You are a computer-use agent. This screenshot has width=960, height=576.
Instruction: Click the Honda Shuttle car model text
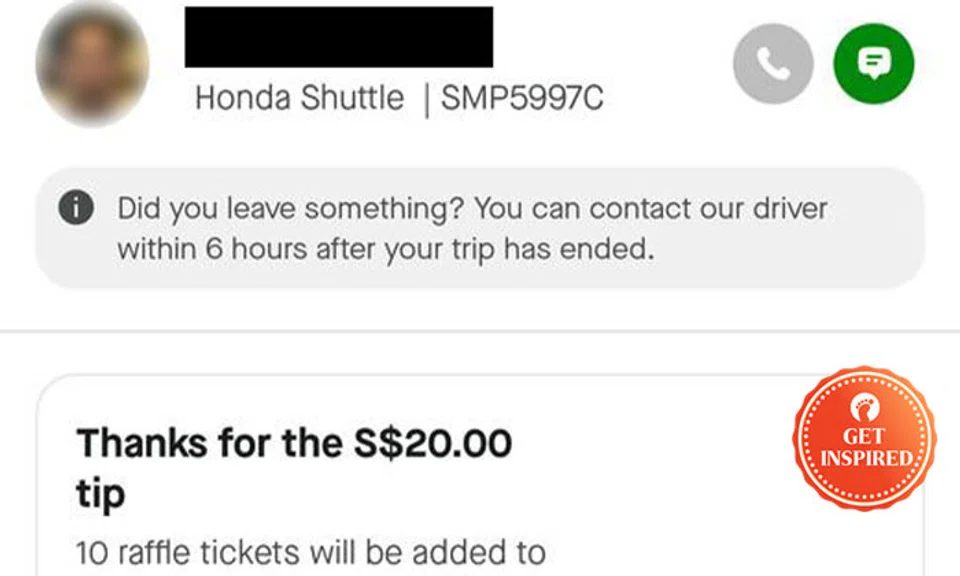(x=299, y=98)
